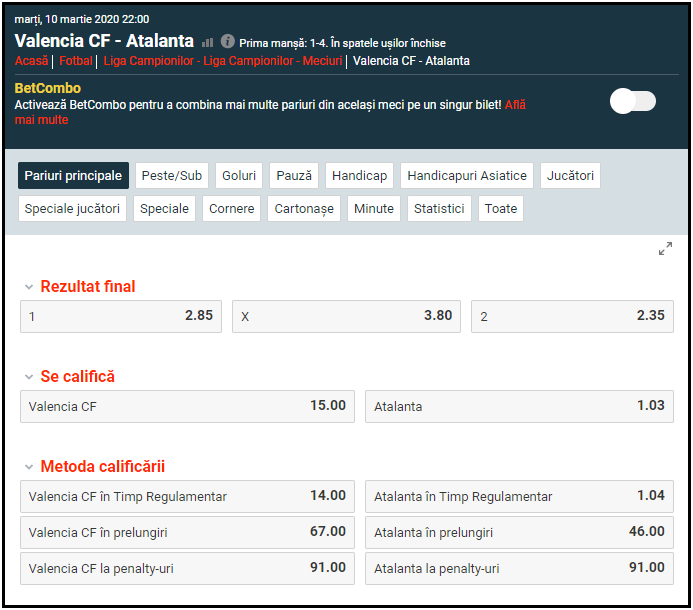693x610 pixels.
Task: Open the Handicapuri Asiatice tab
Action: [x=467, y=176]
